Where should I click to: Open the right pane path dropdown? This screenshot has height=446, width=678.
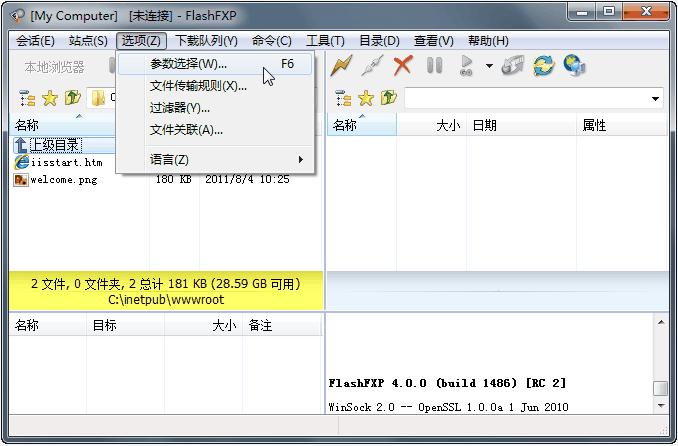coord(655,98)
